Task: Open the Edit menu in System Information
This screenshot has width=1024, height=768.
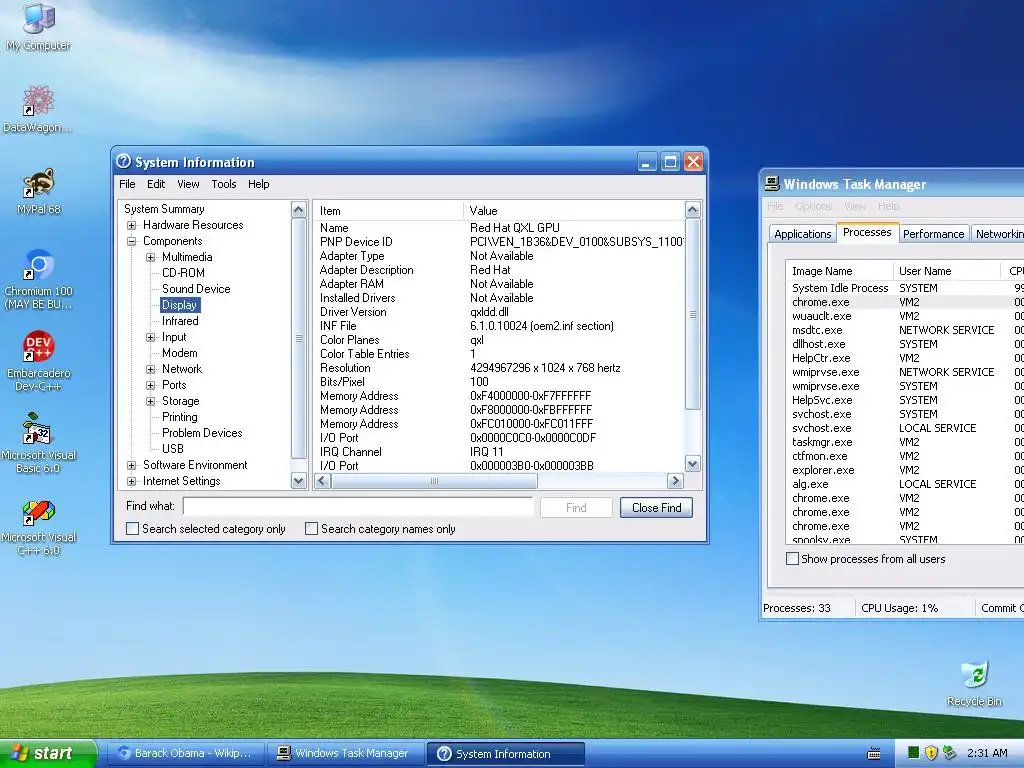Action: tap(156, 184)
